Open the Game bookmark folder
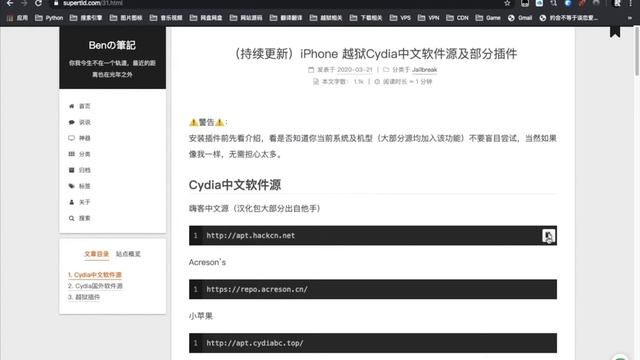640x360 pixels. coord(488,18)
